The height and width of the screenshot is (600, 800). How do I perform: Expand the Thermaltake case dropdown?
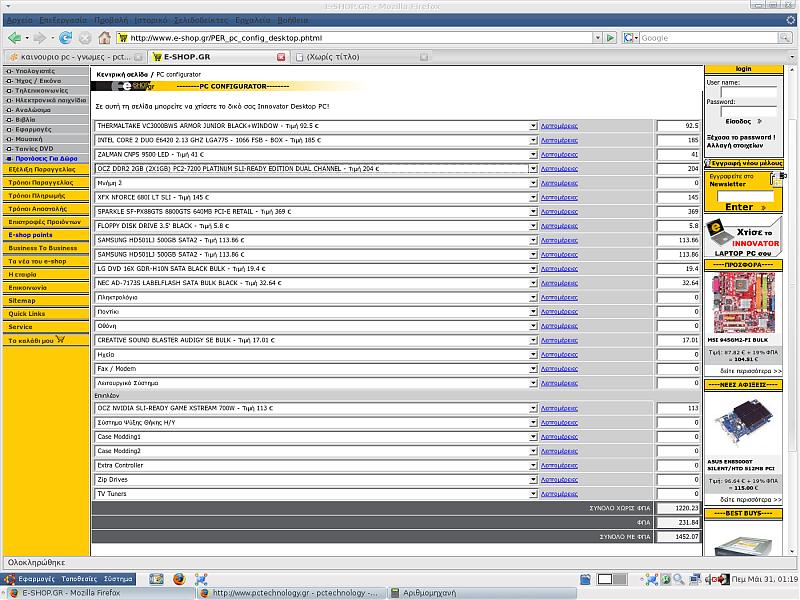pyautogui.click(x=533, y=126)
